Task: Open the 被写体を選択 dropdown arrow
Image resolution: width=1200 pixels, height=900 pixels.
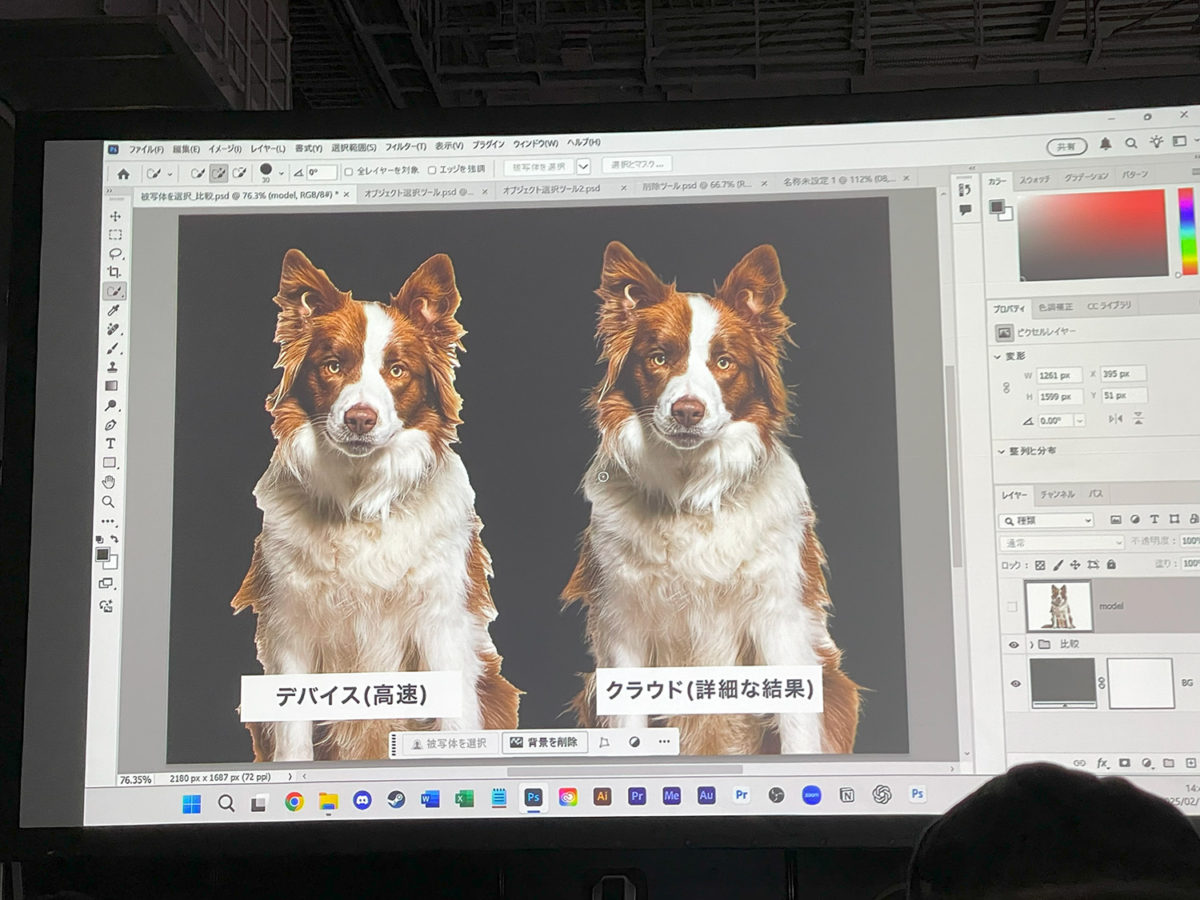Action: tap(584, 167)
